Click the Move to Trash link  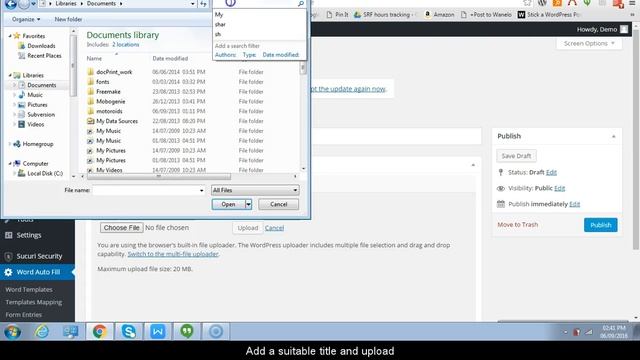point(518,224)
